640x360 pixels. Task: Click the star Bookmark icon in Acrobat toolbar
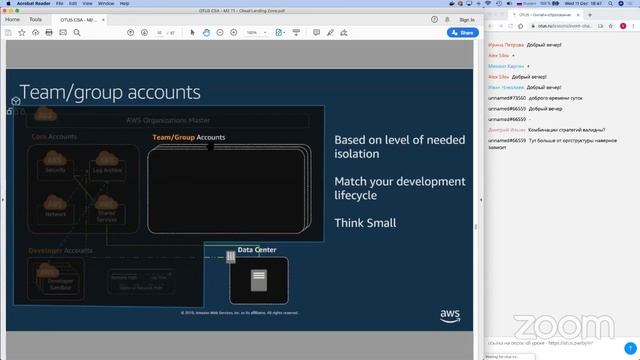22,33
